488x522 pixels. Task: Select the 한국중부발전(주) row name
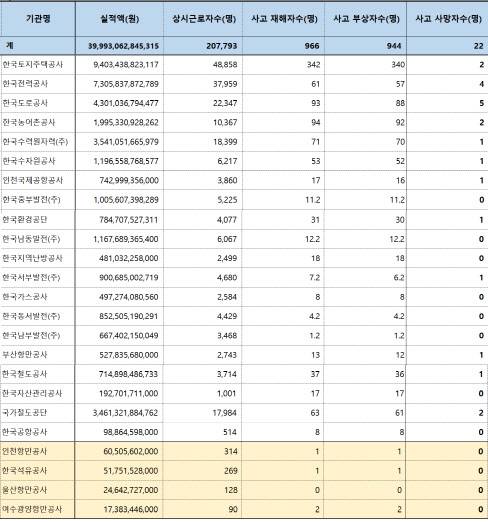click(32, 200)
